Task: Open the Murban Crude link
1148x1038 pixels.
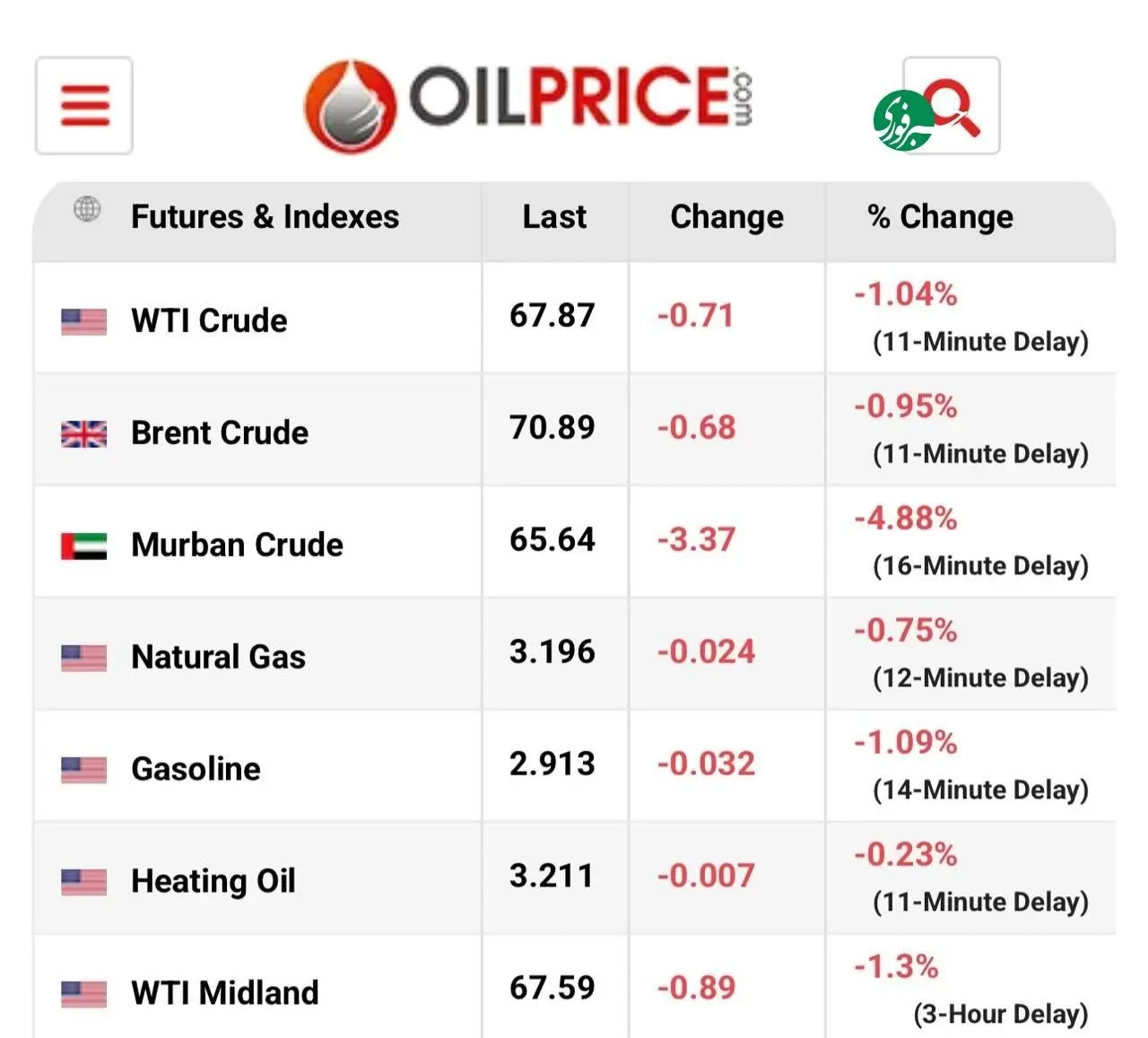Action: click(x=237, y=545)
